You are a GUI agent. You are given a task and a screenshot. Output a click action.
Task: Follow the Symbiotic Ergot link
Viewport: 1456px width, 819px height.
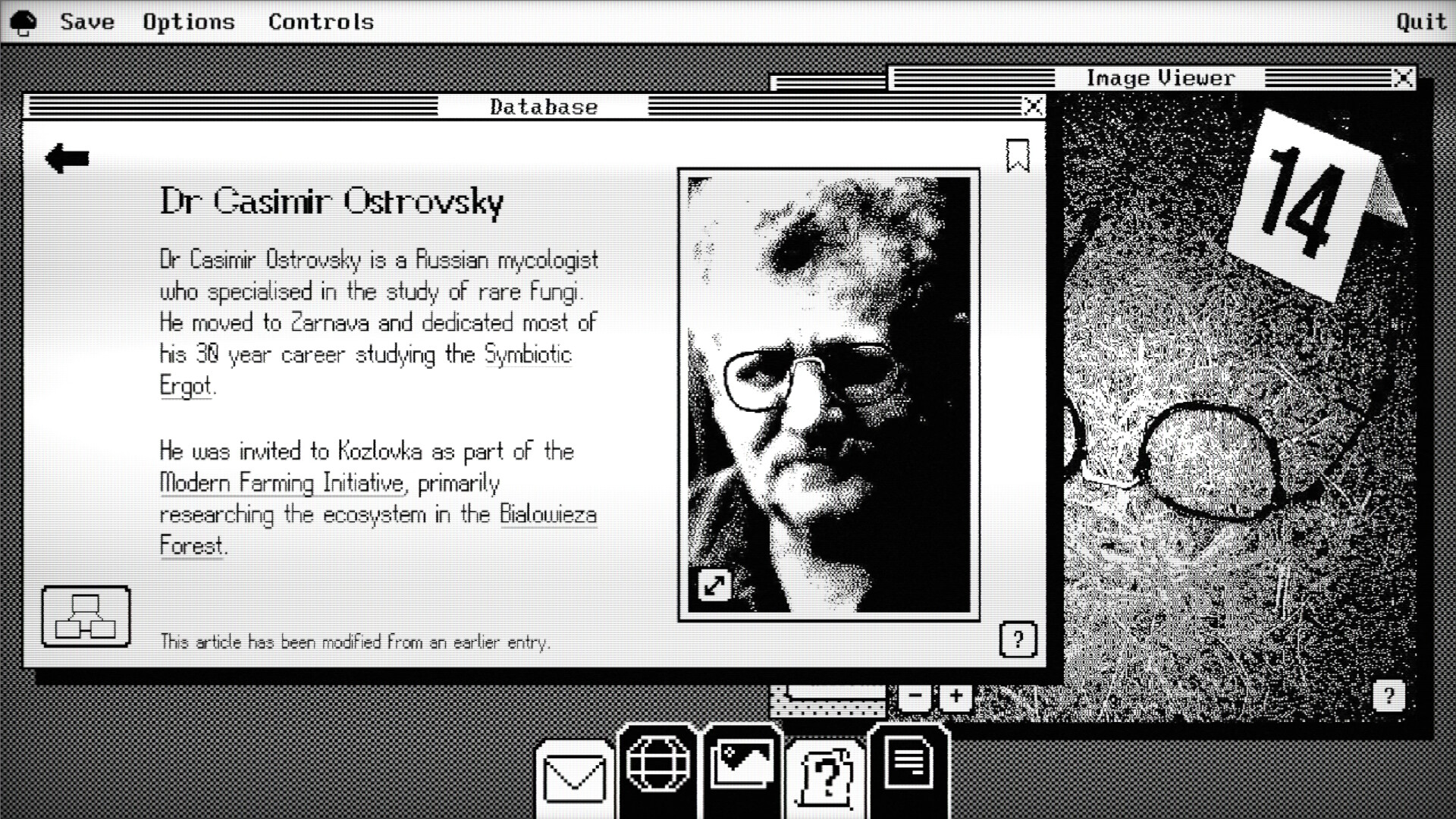(527, 355)
